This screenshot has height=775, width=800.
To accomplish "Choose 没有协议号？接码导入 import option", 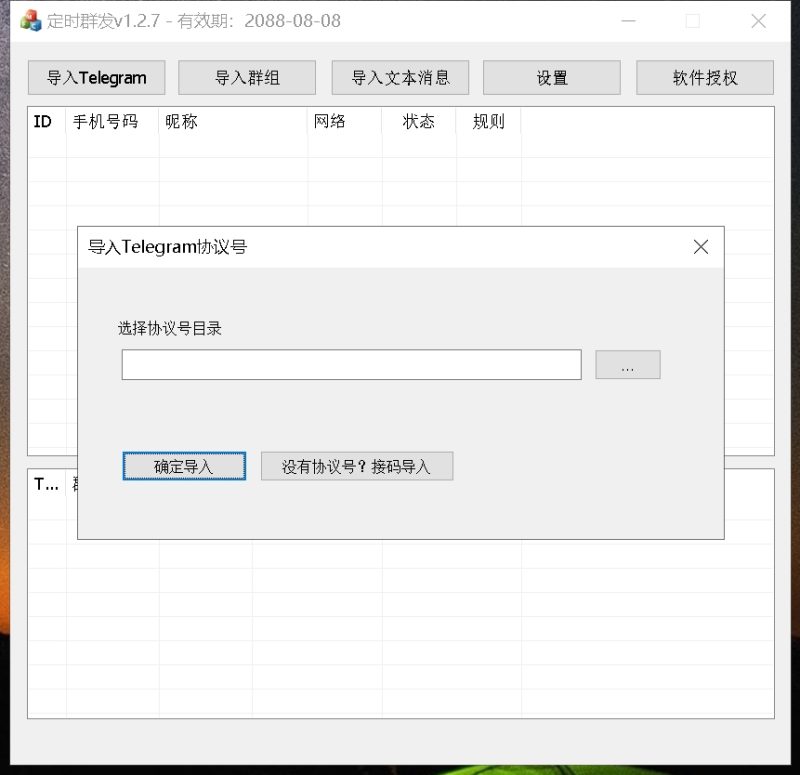I will pos(356,466).
